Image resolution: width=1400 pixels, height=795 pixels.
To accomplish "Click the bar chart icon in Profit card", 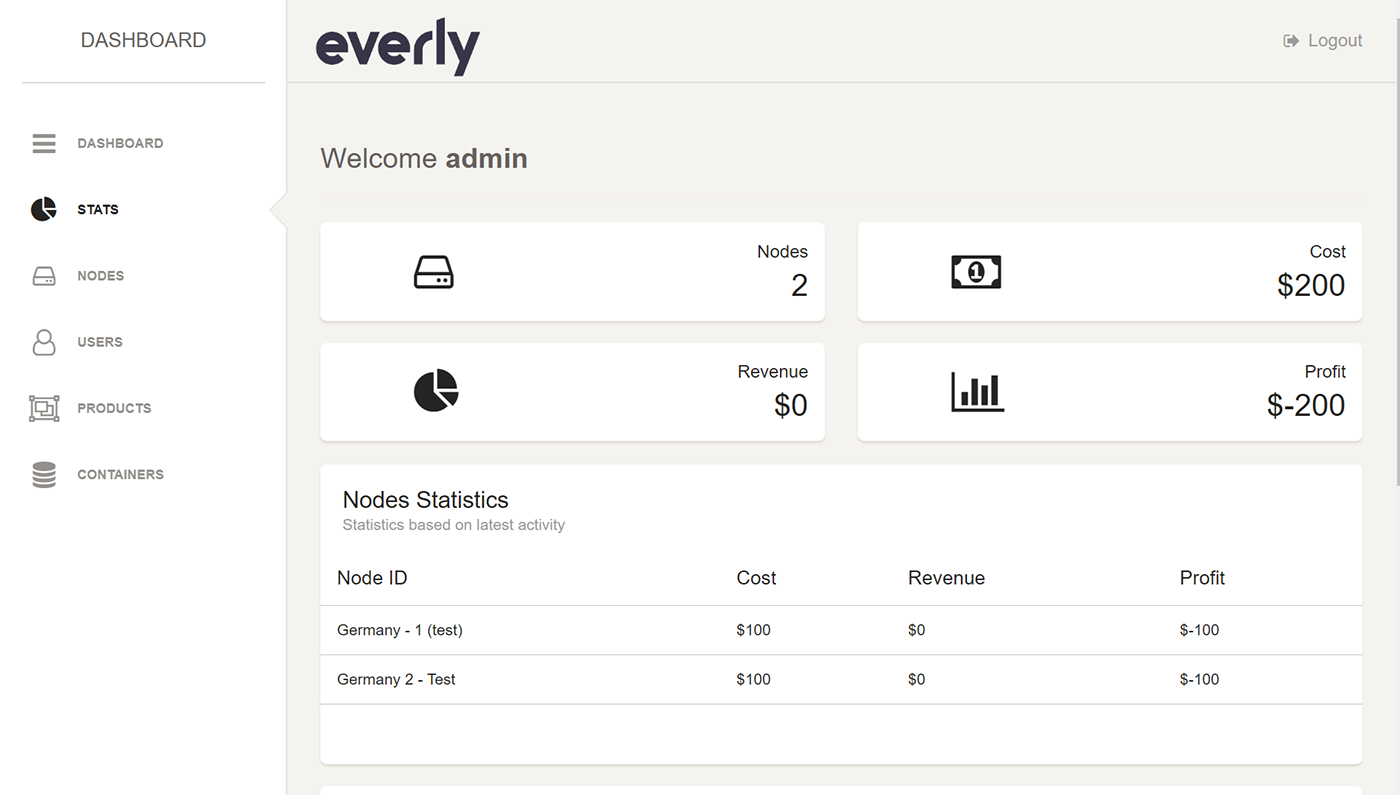I will 977,392.
